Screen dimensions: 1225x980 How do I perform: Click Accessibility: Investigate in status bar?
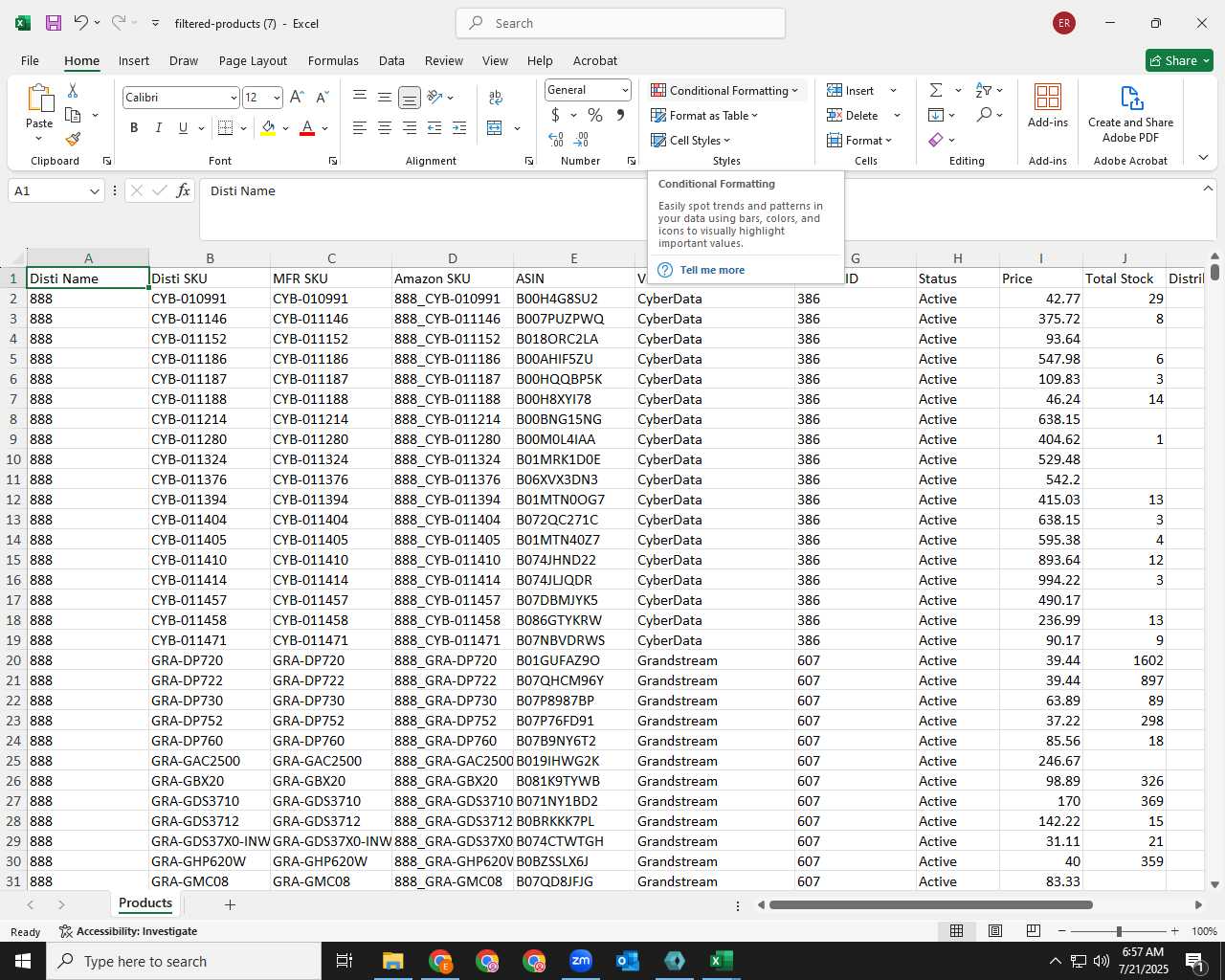(128, 931)
